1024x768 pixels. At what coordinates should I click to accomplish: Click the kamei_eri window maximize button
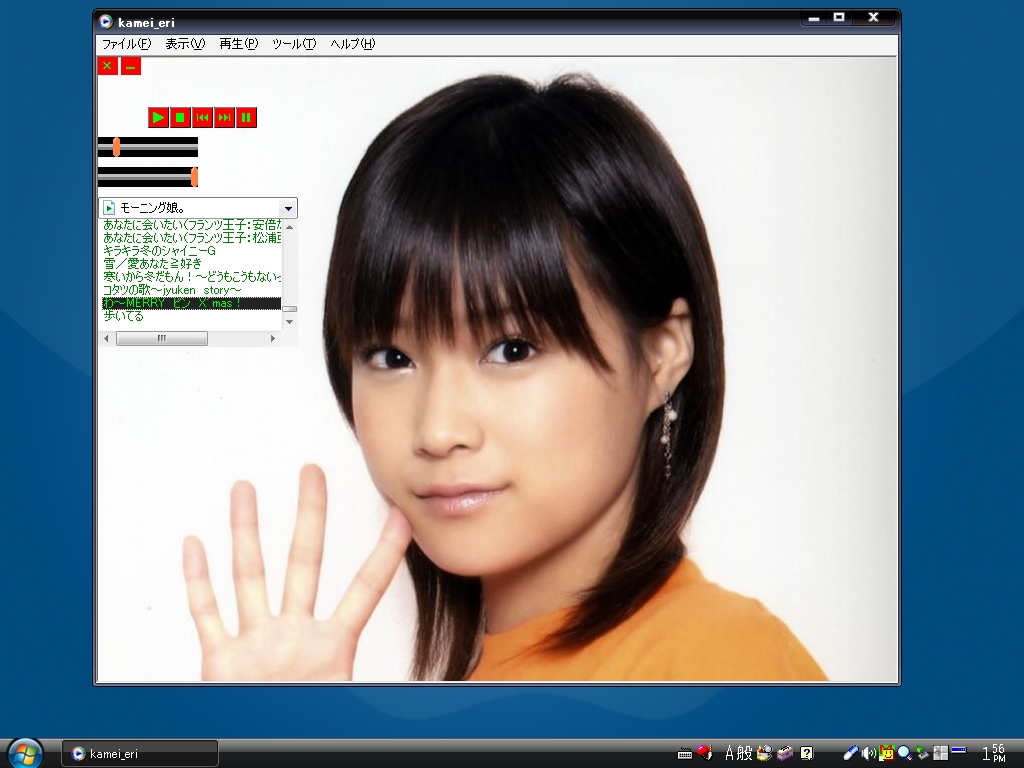click(839, 18)
